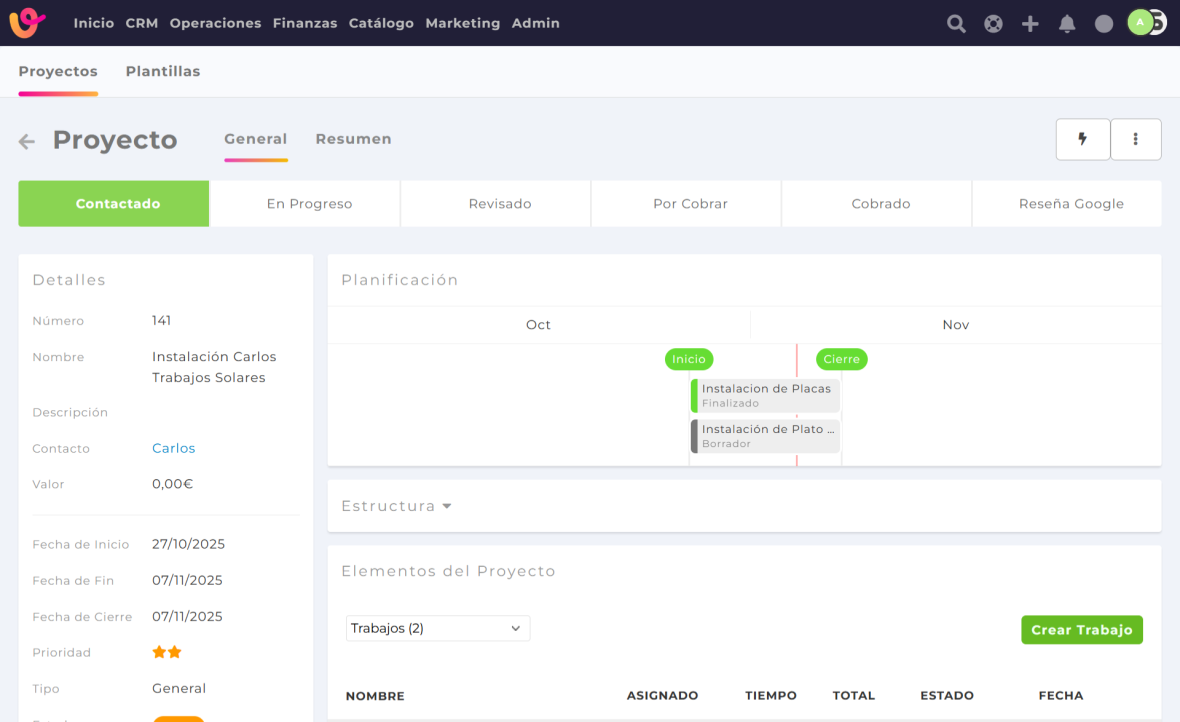Set project stage to Por Cobrar
1180x722 pixels.
[x=690, y=204]
